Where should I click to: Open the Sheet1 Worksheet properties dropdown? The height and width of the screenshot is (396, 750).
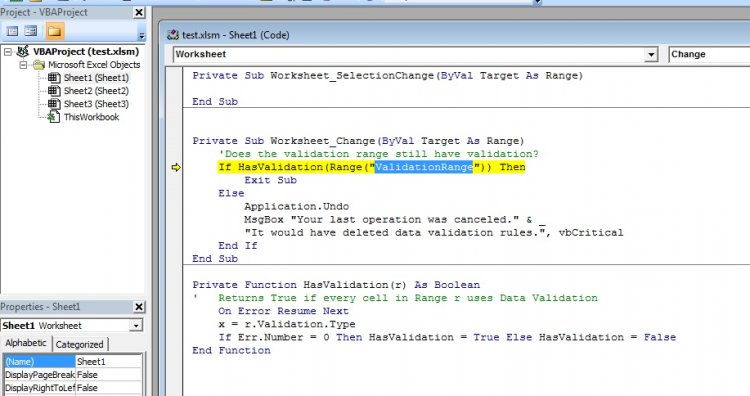tap(136, 326)
